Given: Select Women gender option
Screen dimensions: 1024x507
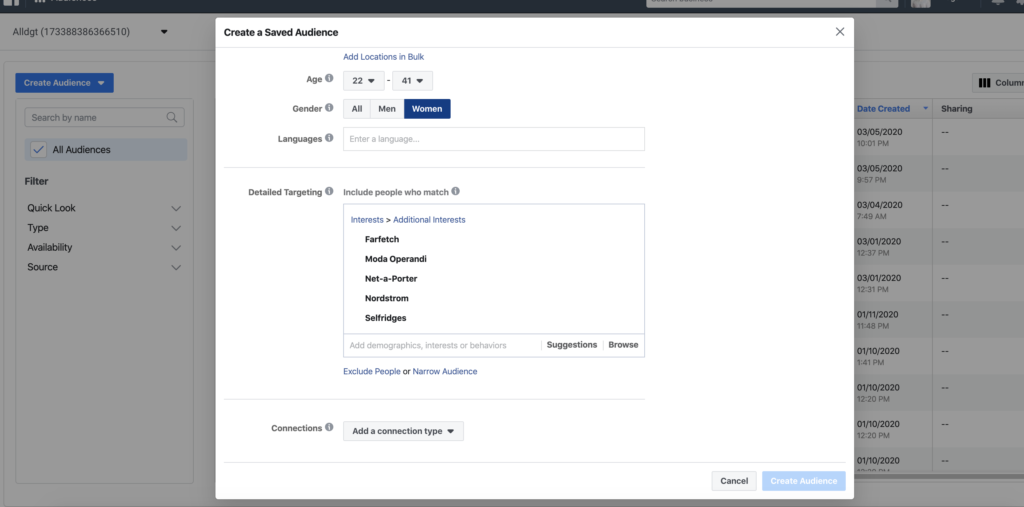Looking at the screenshot, I should click(x=427, y=109).
